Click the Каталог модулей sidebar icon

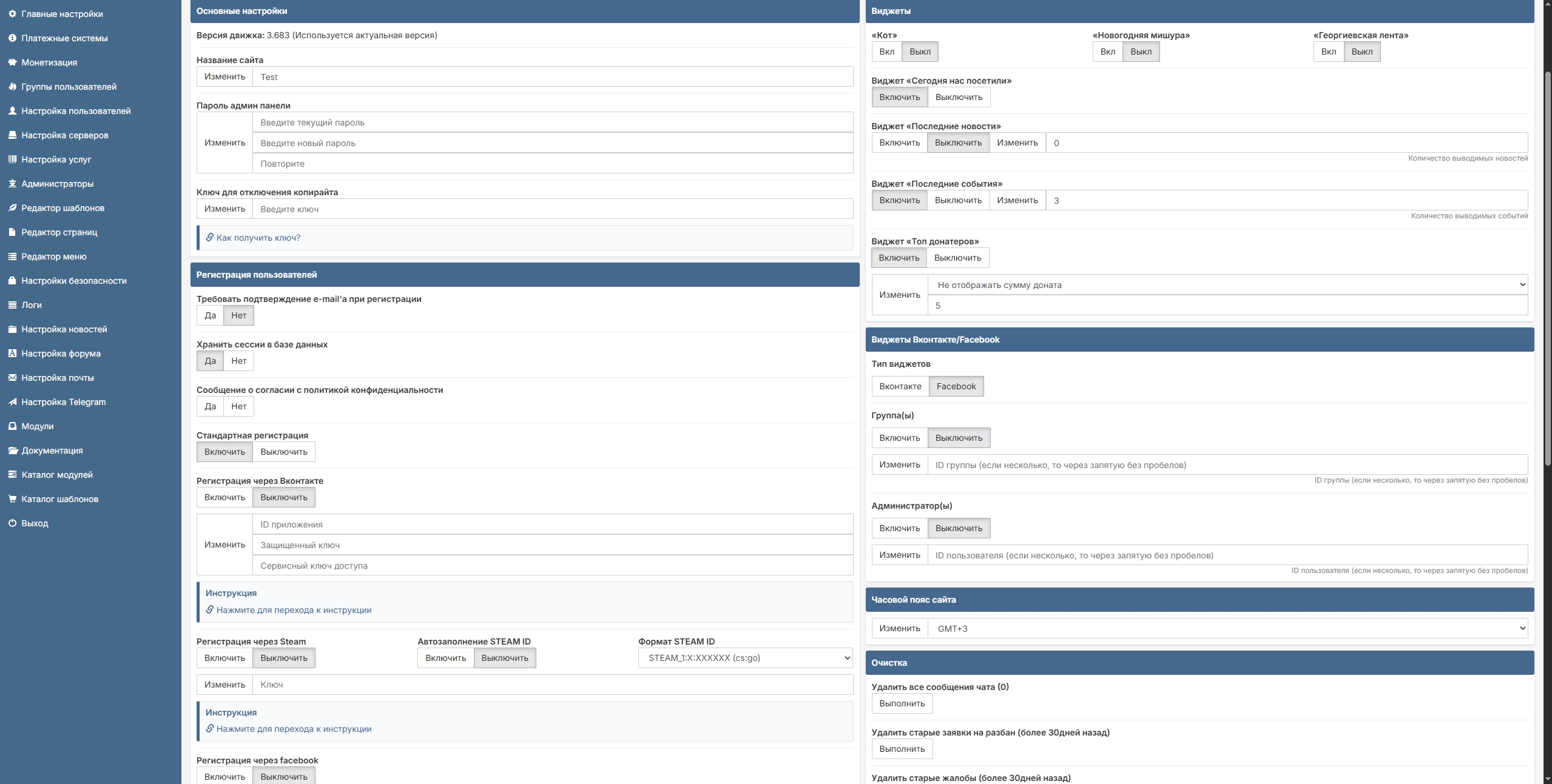(x=12, y=475)
